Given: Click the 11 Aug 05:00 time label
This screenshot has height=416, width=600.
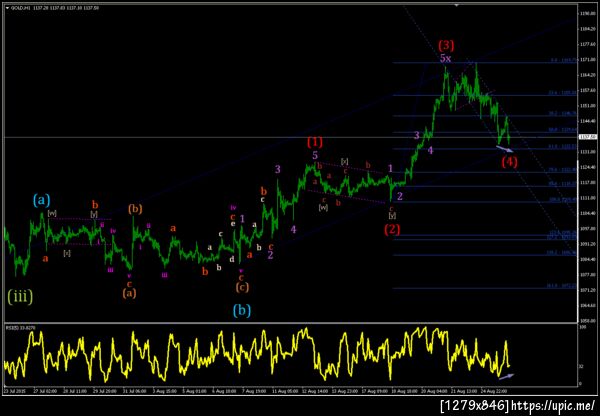Looking at the screenshot, I should click(x=285, y=391).
